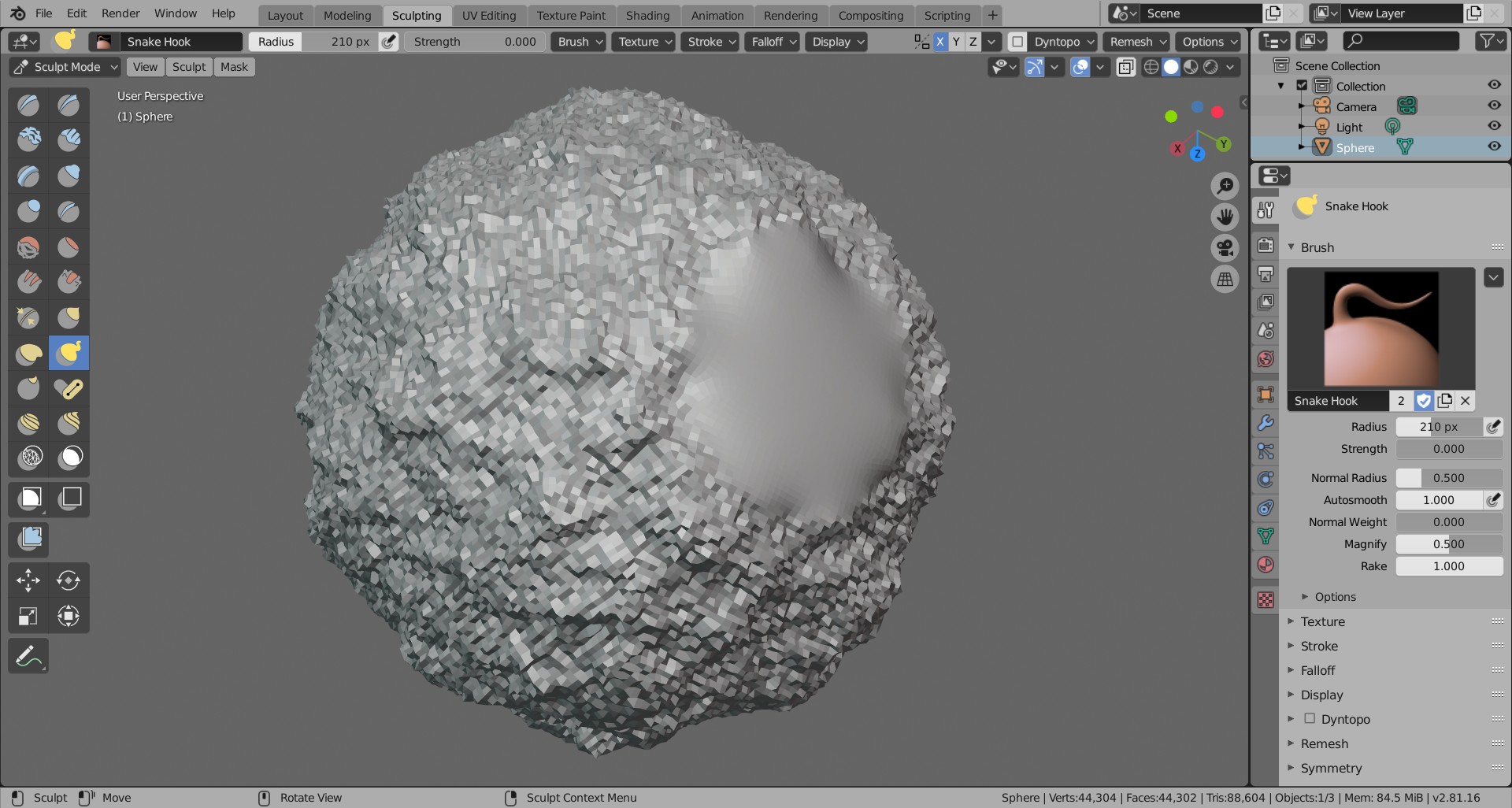Select the Rotate transform tool

[x=69, y=580]
